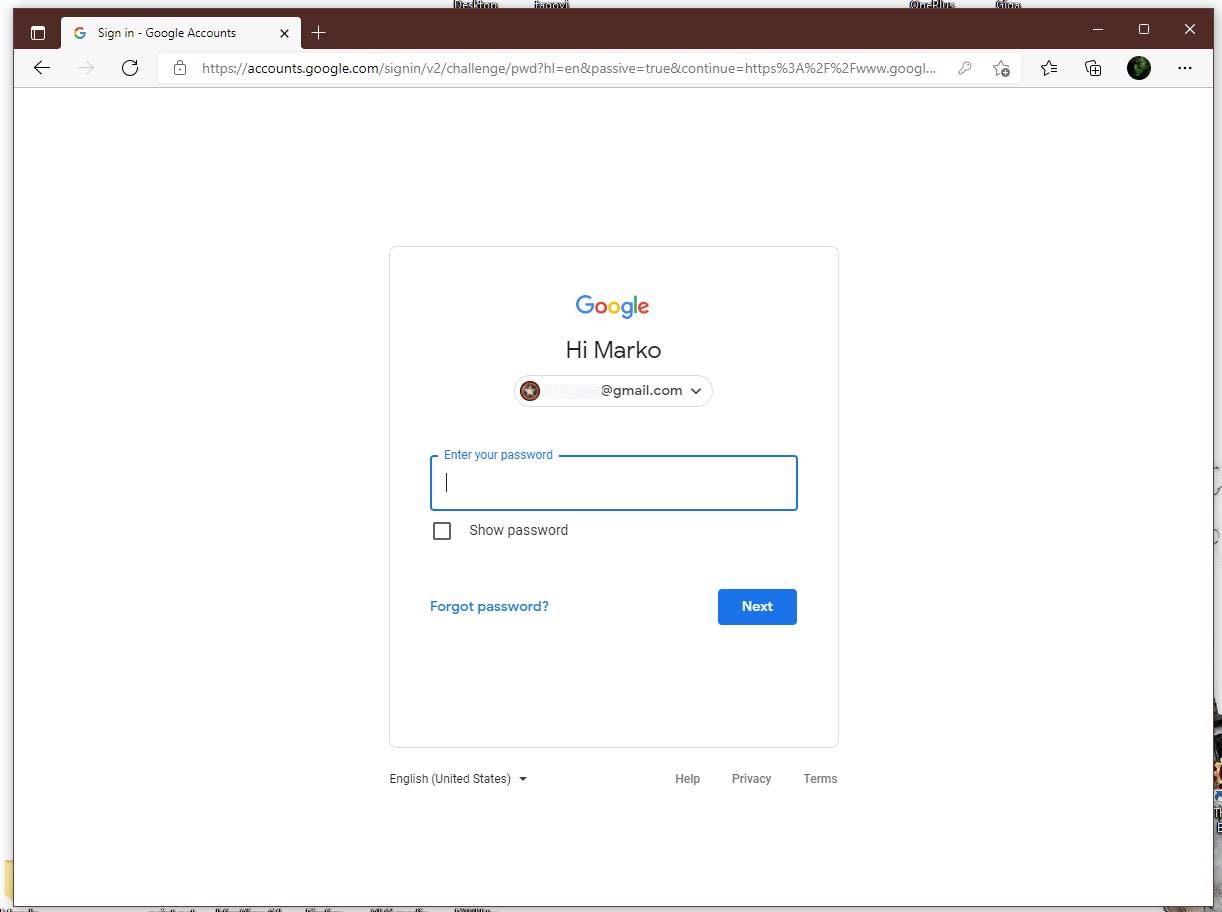Open a new browser tab
This screenshot has height=912, width=1222.
[318, 32]
